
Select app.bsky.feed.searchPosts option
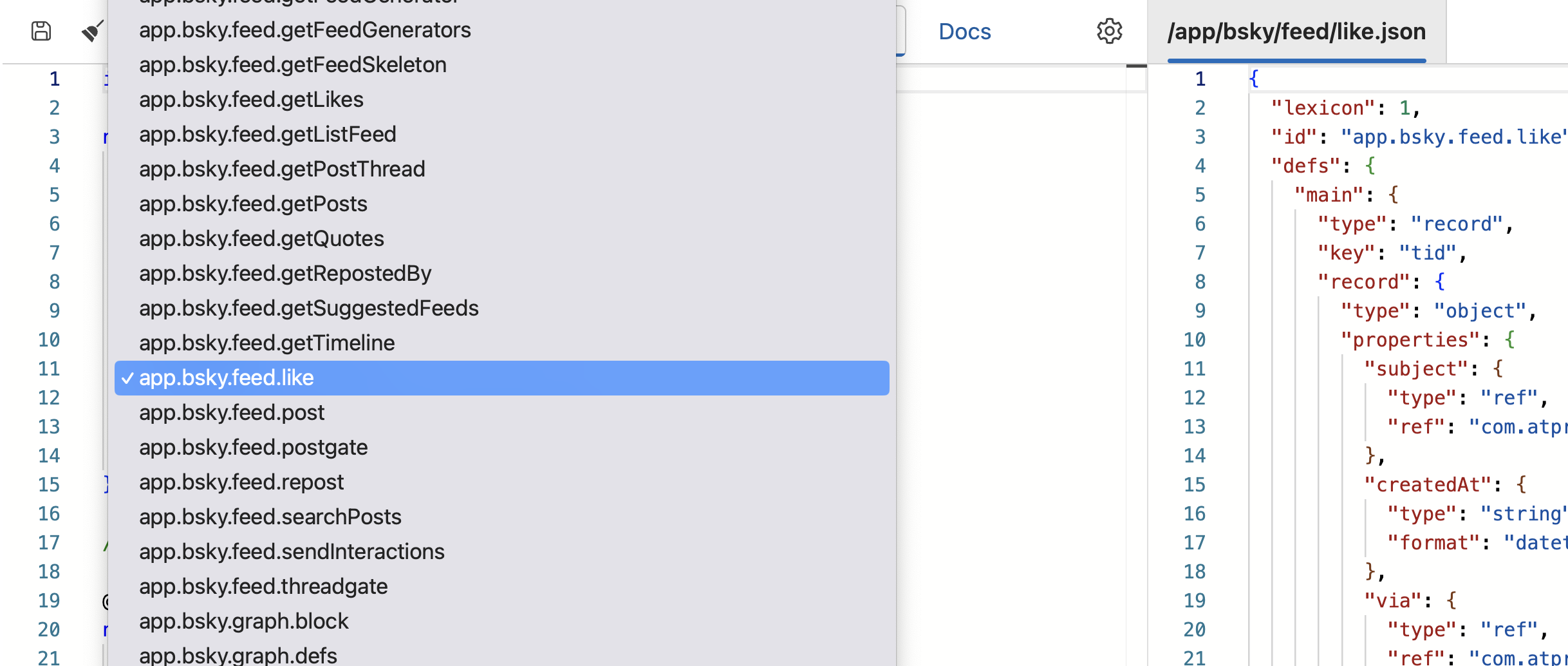pyautogui.click(x=270, y=517)
